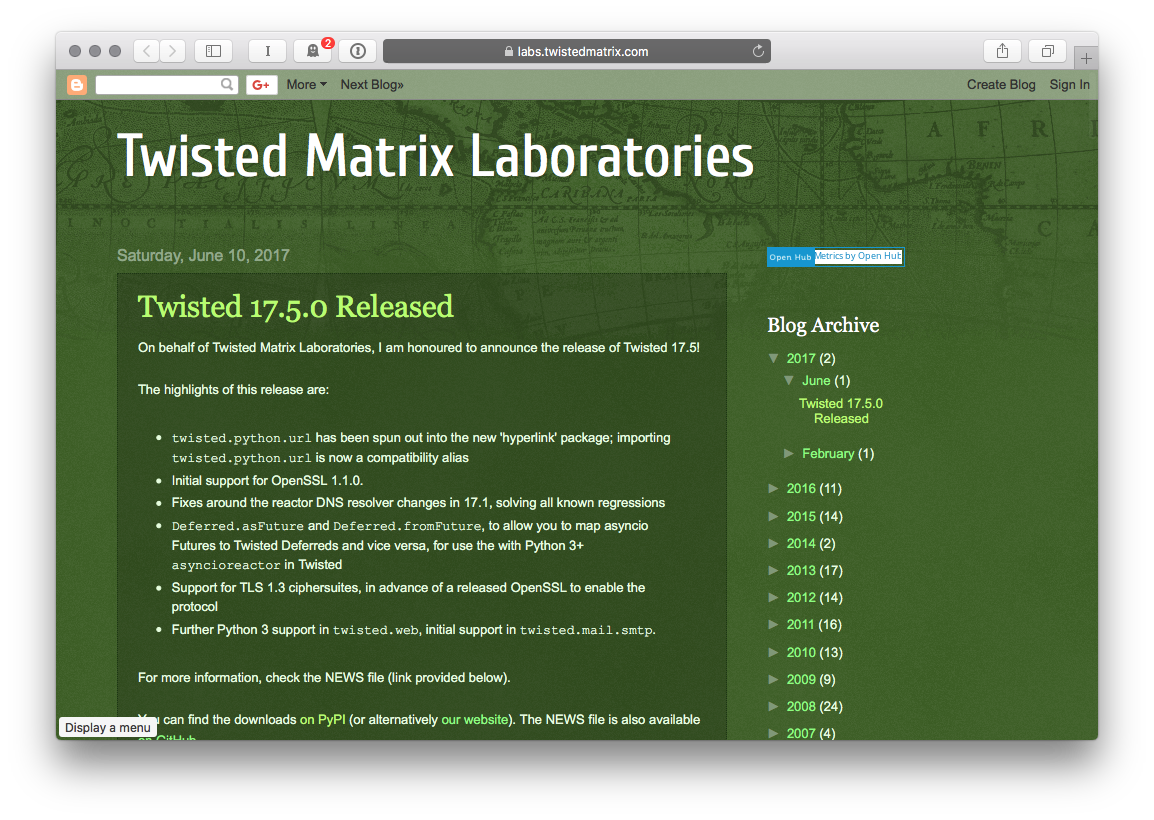Open the 2016 archive link

[801, 489]
